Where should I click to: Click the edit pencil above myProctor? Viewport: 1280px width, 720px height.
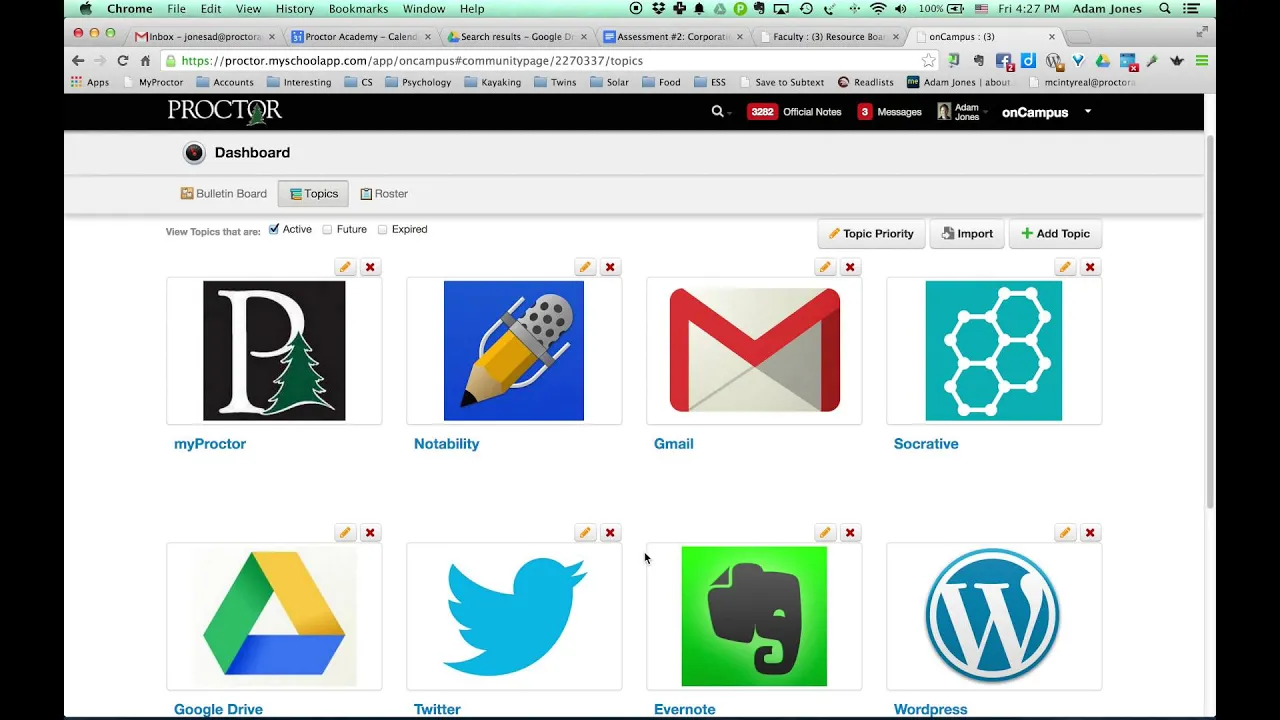pos(345,267)
